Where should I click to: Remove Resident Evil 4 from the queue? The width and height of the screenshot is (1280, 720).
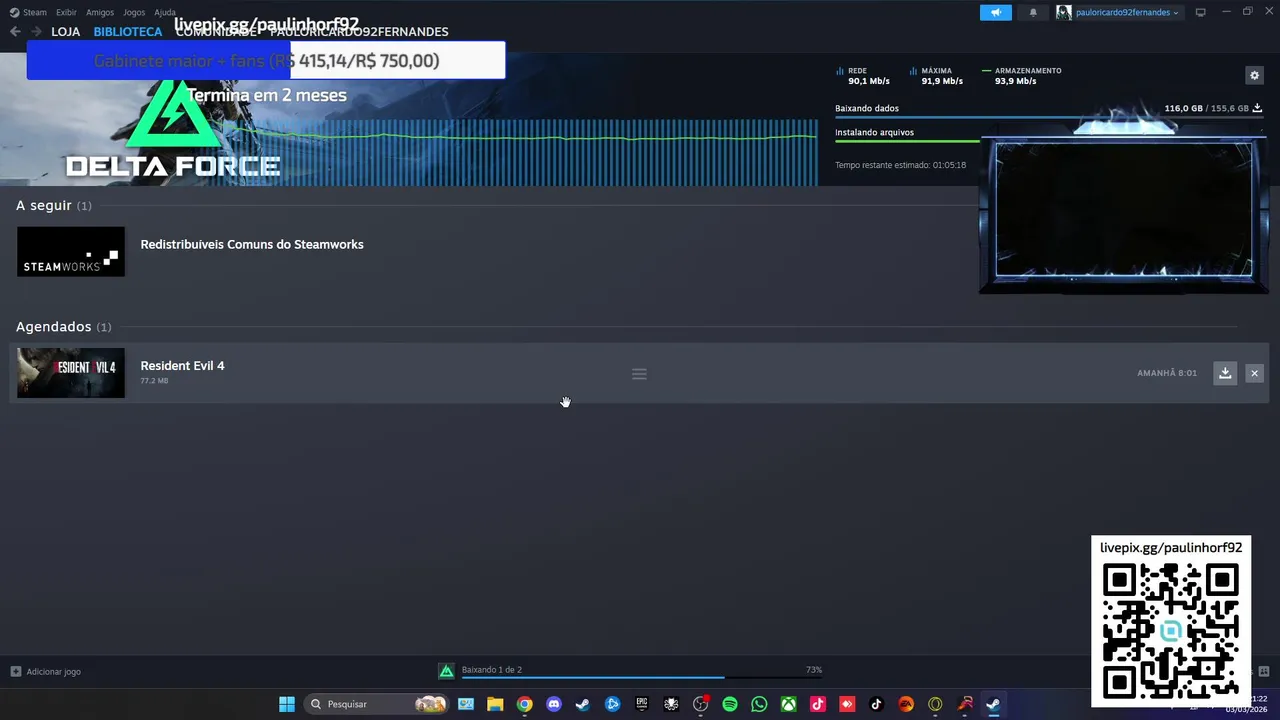pos(1254,373)
